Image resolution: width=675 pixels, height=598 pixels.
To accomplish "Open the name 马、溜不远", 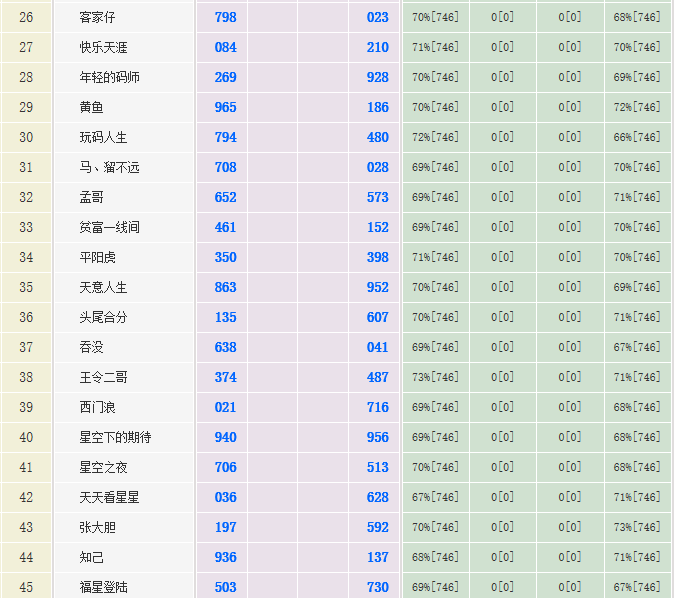I will point(109,167).
